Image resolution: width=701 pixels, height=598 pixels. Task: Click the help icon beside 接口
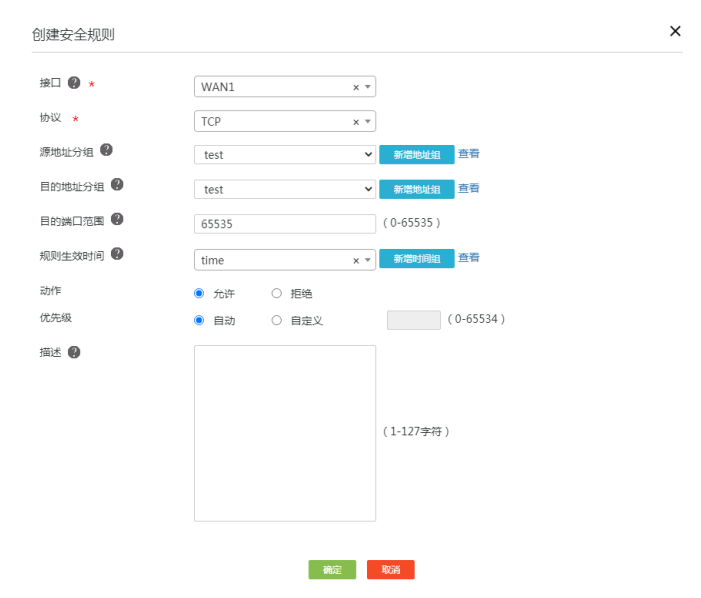click(x=74, y=83)
